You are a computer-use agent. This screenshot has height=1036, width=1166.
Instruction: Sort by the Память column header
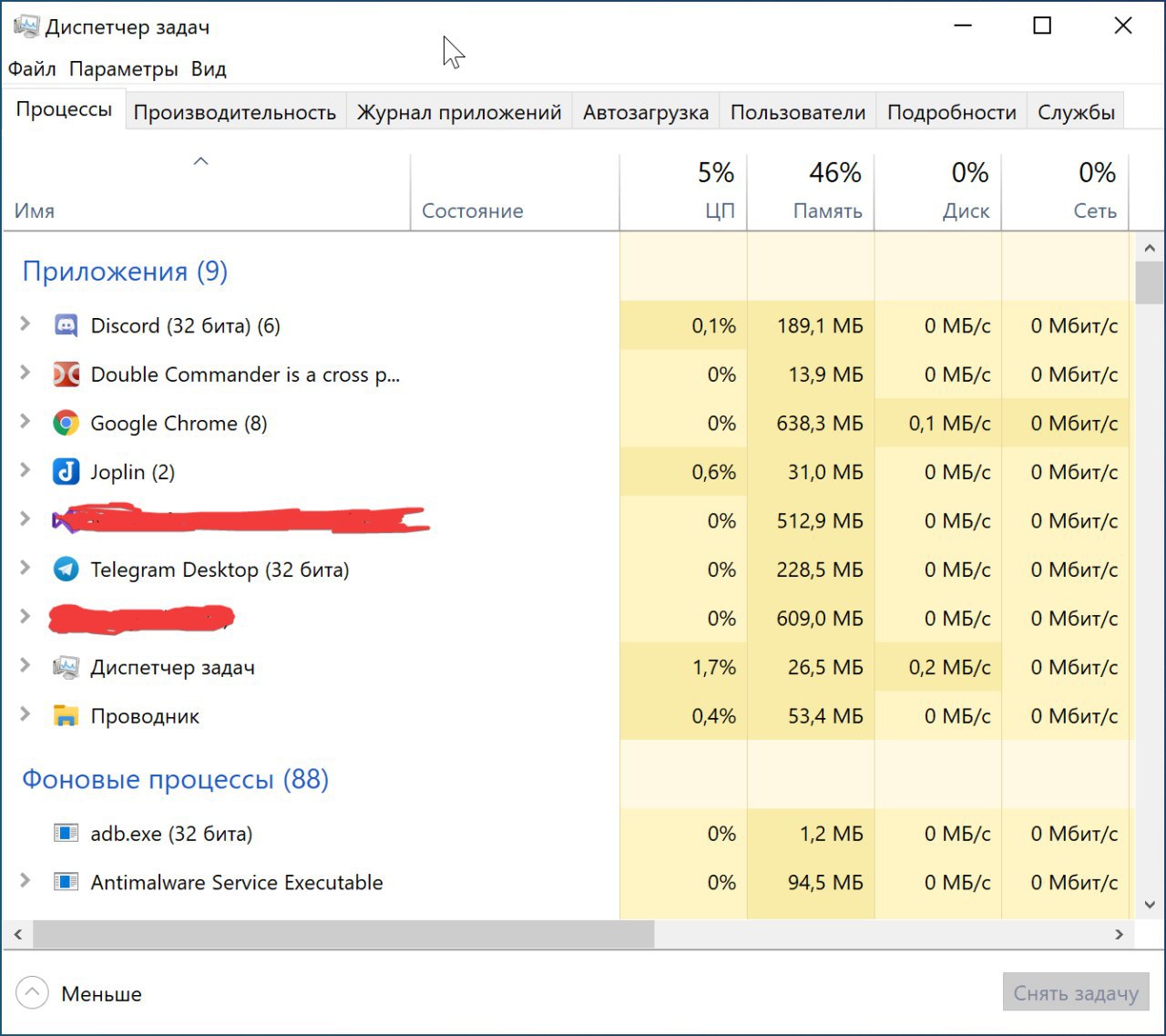(811, 192)
